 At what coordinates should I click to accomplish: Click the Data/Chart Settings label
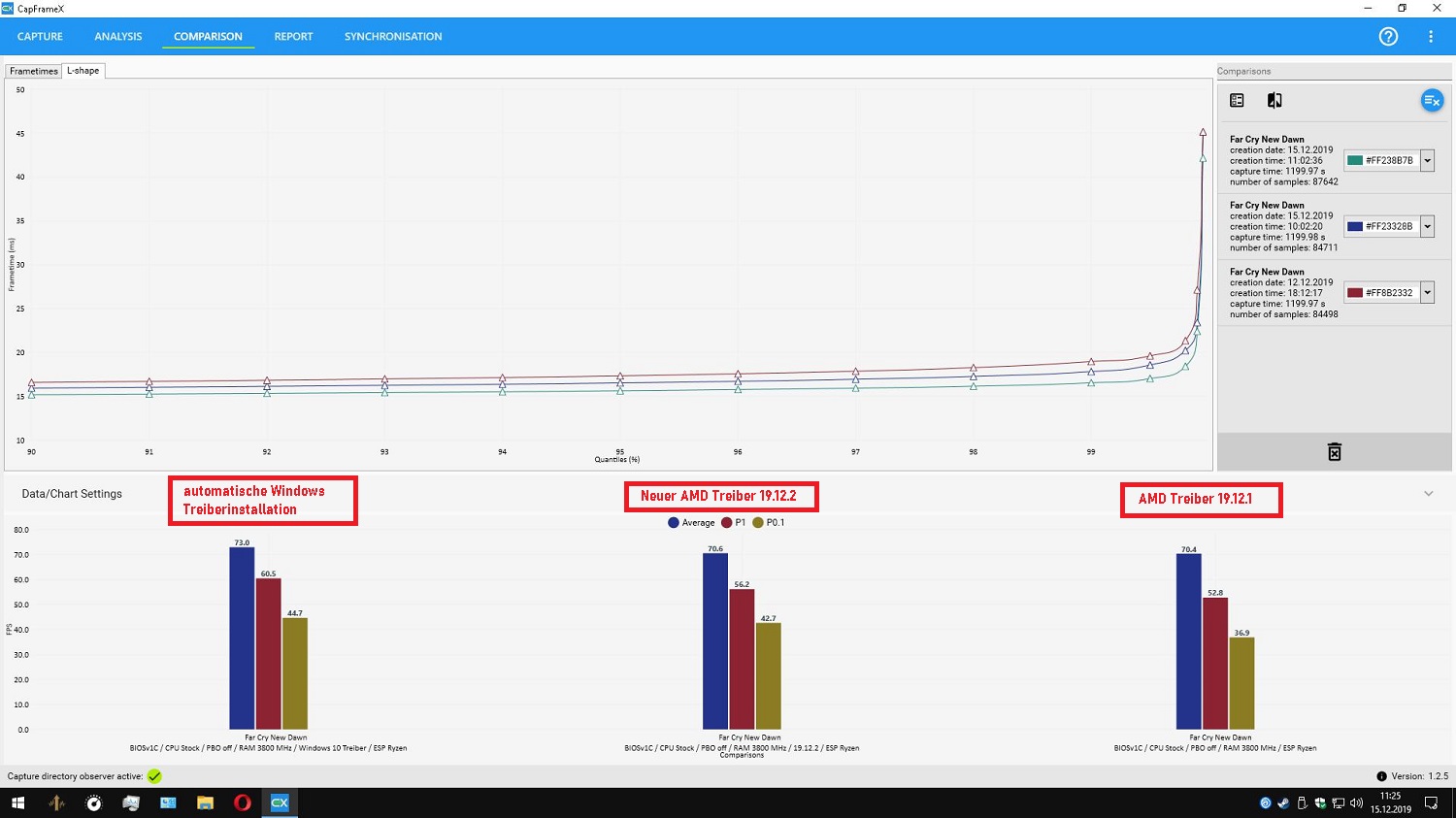point(72,494)
